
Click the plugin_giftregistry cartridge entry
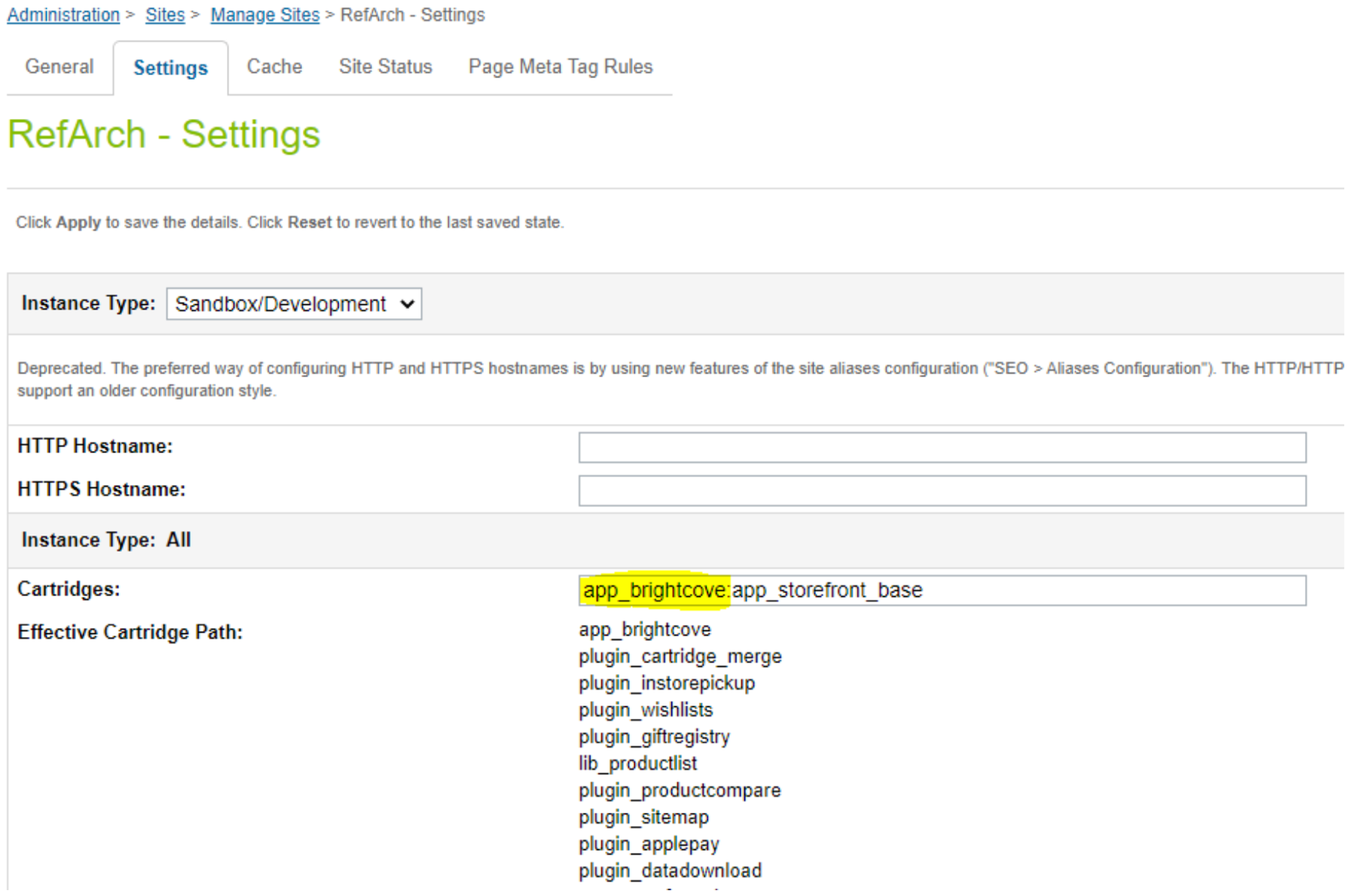pyautogui.click(x=654, y=736)
